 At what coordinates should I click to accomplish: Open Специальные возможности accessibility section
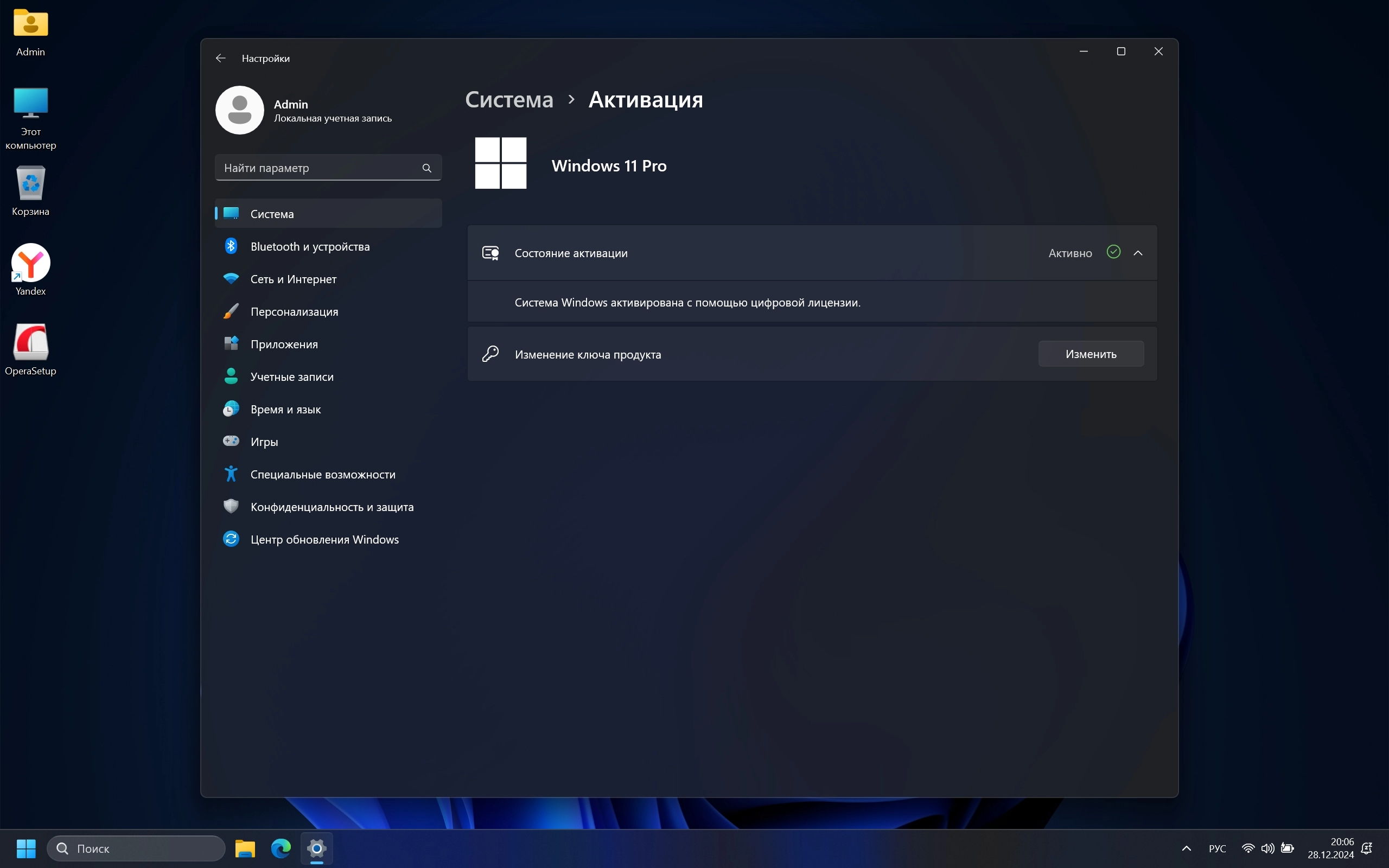tap(323, 474)
